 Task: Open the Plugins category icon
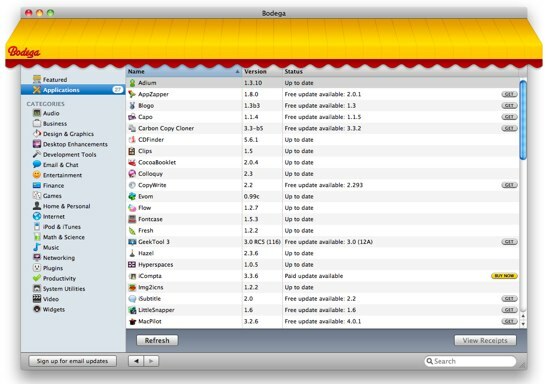pyautogui.click(x=37, y=268)
